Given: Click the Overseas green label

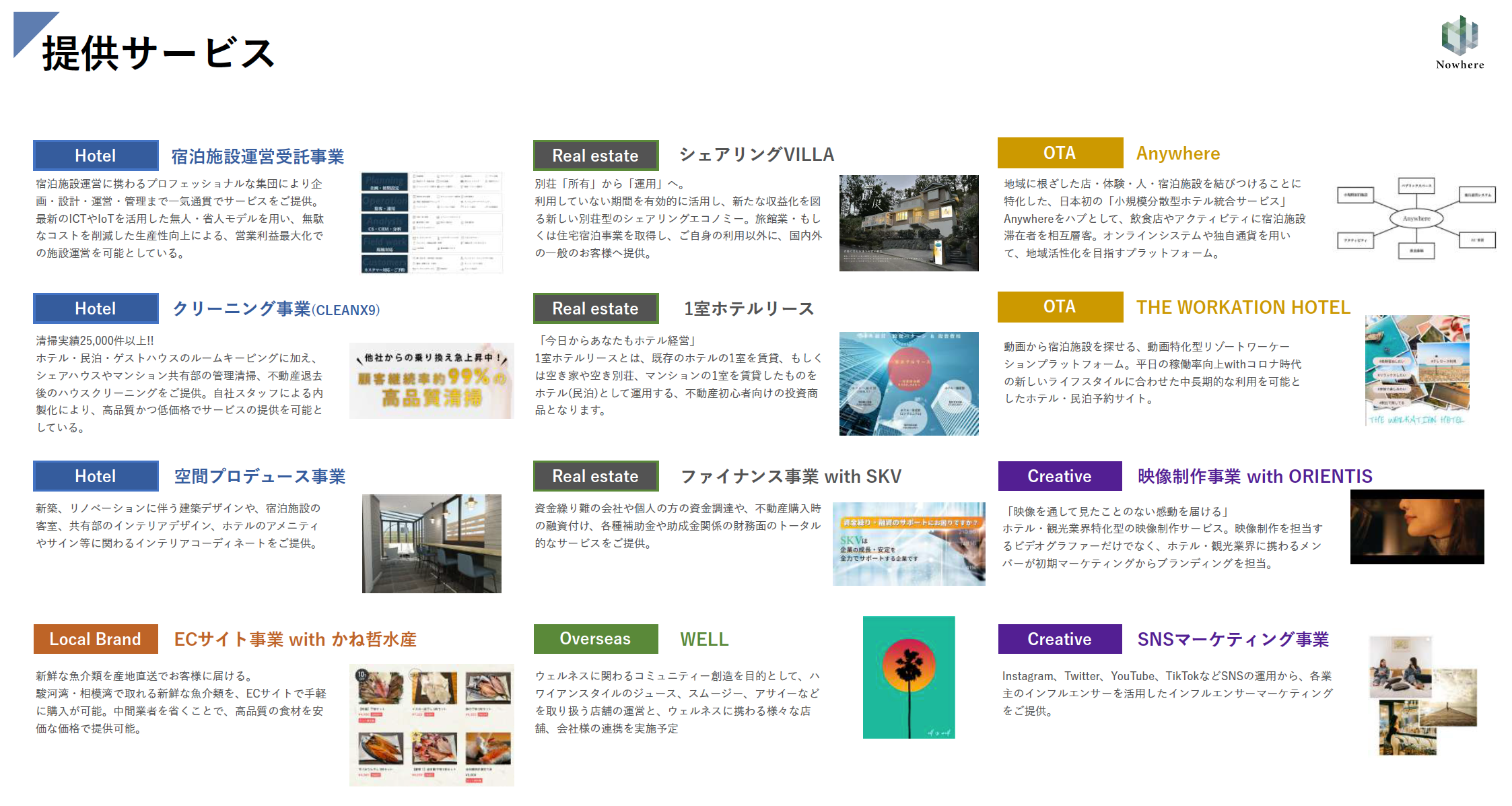Looking at the screenshot, I should 595,639.
